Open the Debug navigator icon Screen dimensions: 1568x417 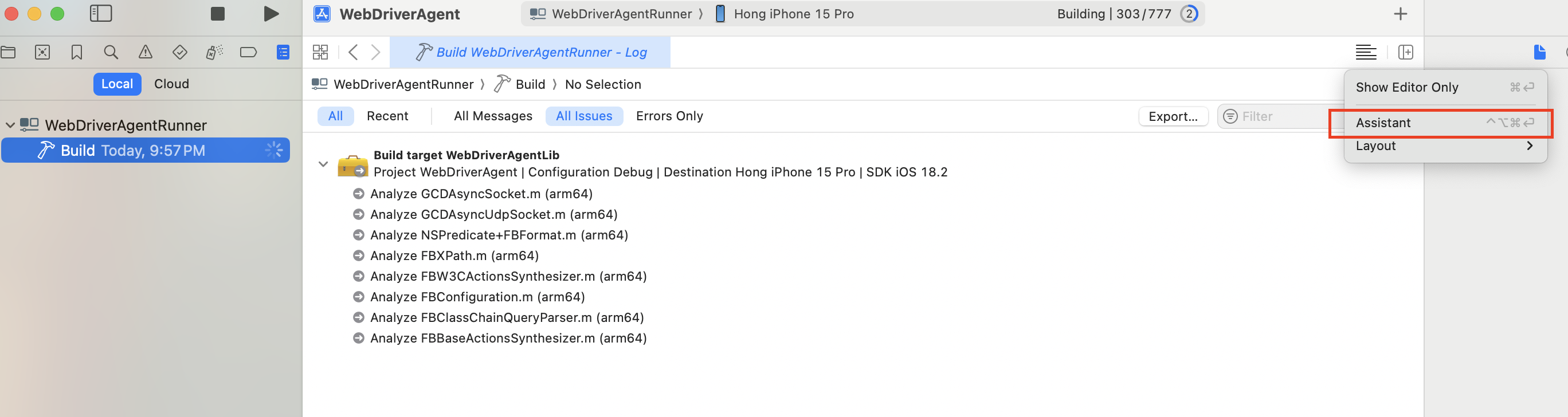214,52
